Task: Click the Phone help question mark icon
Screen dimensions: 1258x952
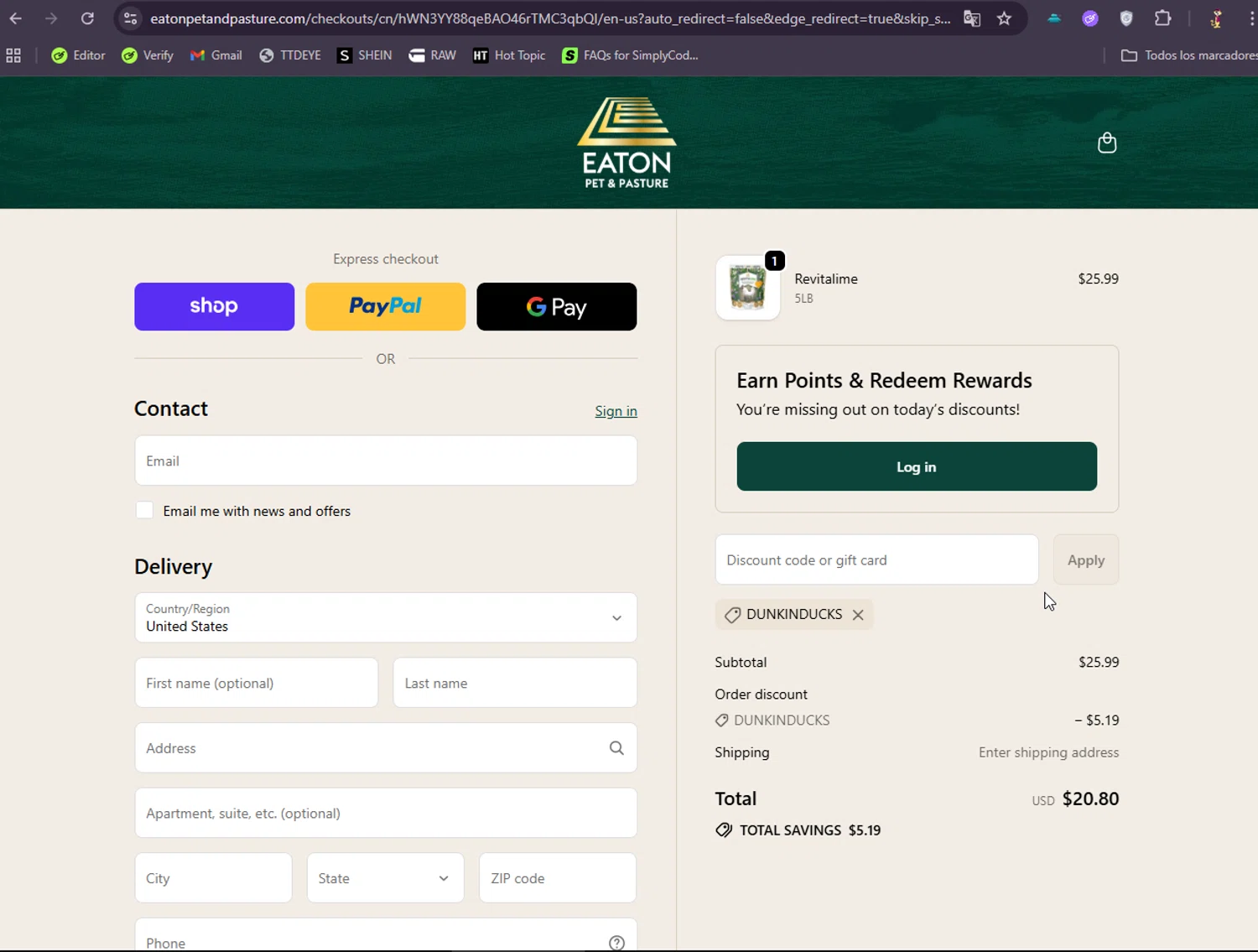Action: [616, 943]
